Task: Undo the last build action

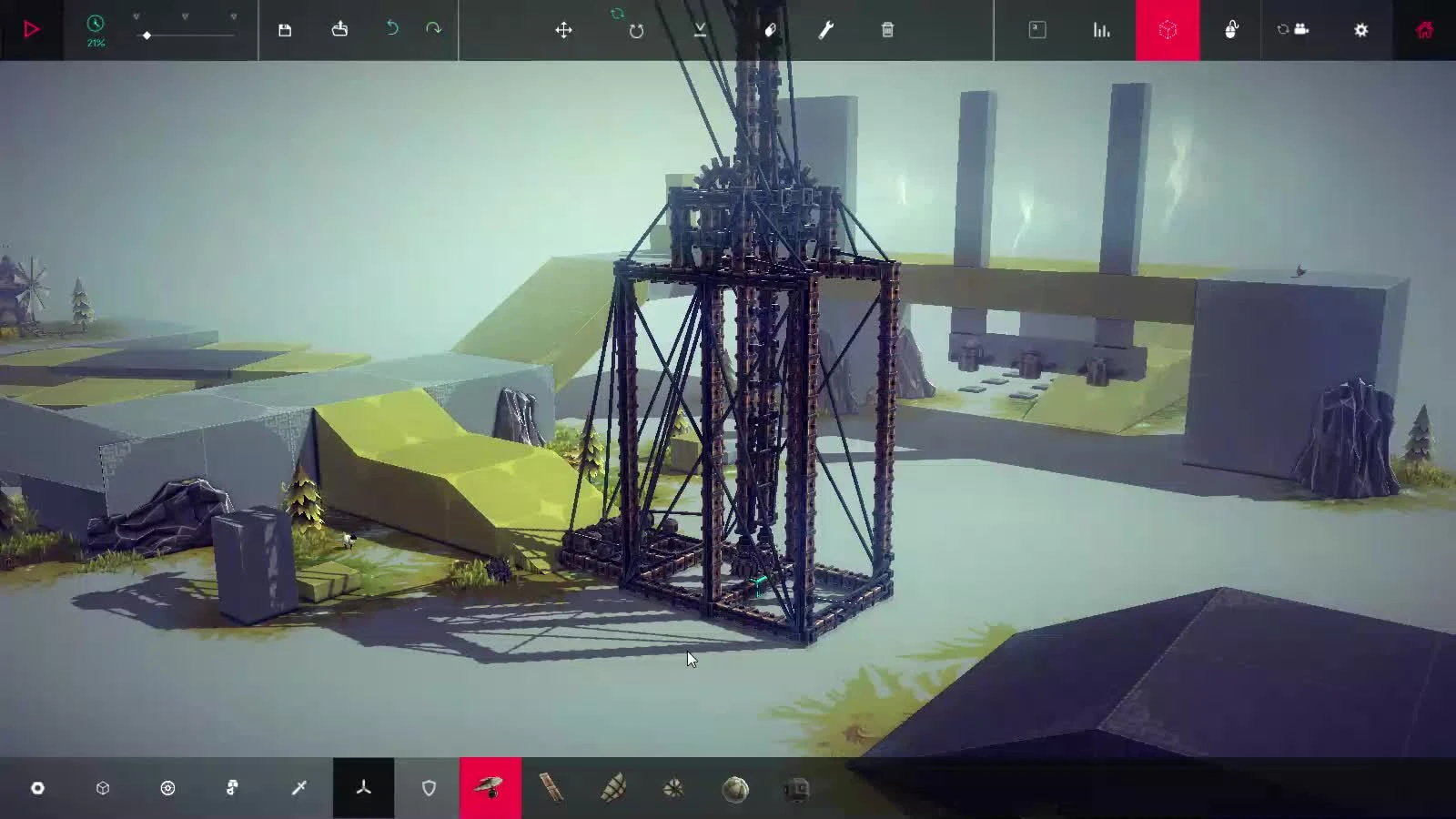Action: pyautogui.click(x=391, y=30)
